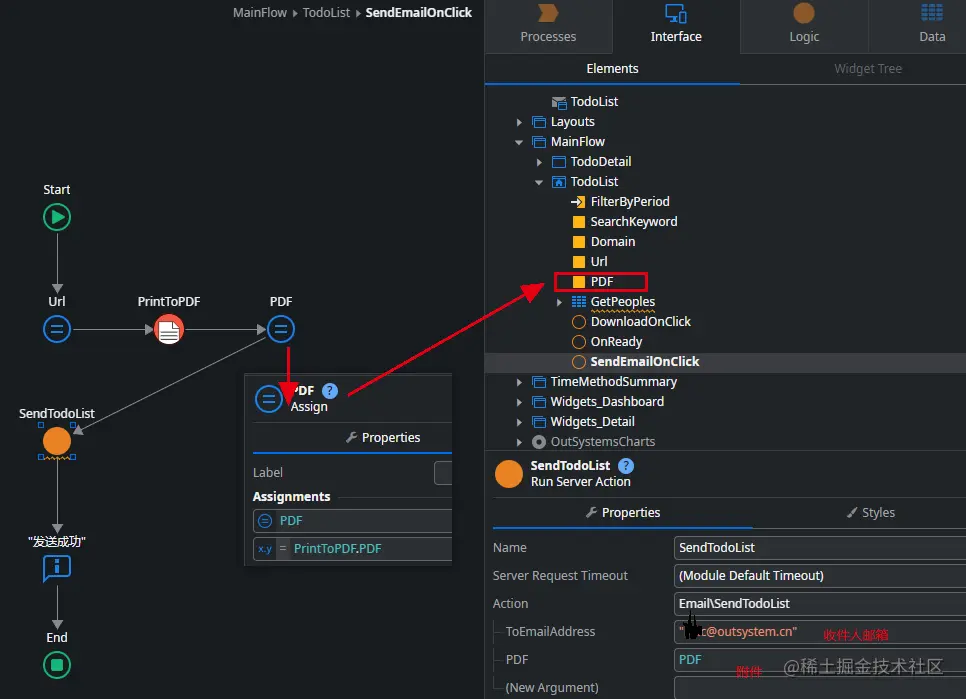Switch to the Elements tab
The width and height of the screenshot is (966, 699).
coord(612,69)
